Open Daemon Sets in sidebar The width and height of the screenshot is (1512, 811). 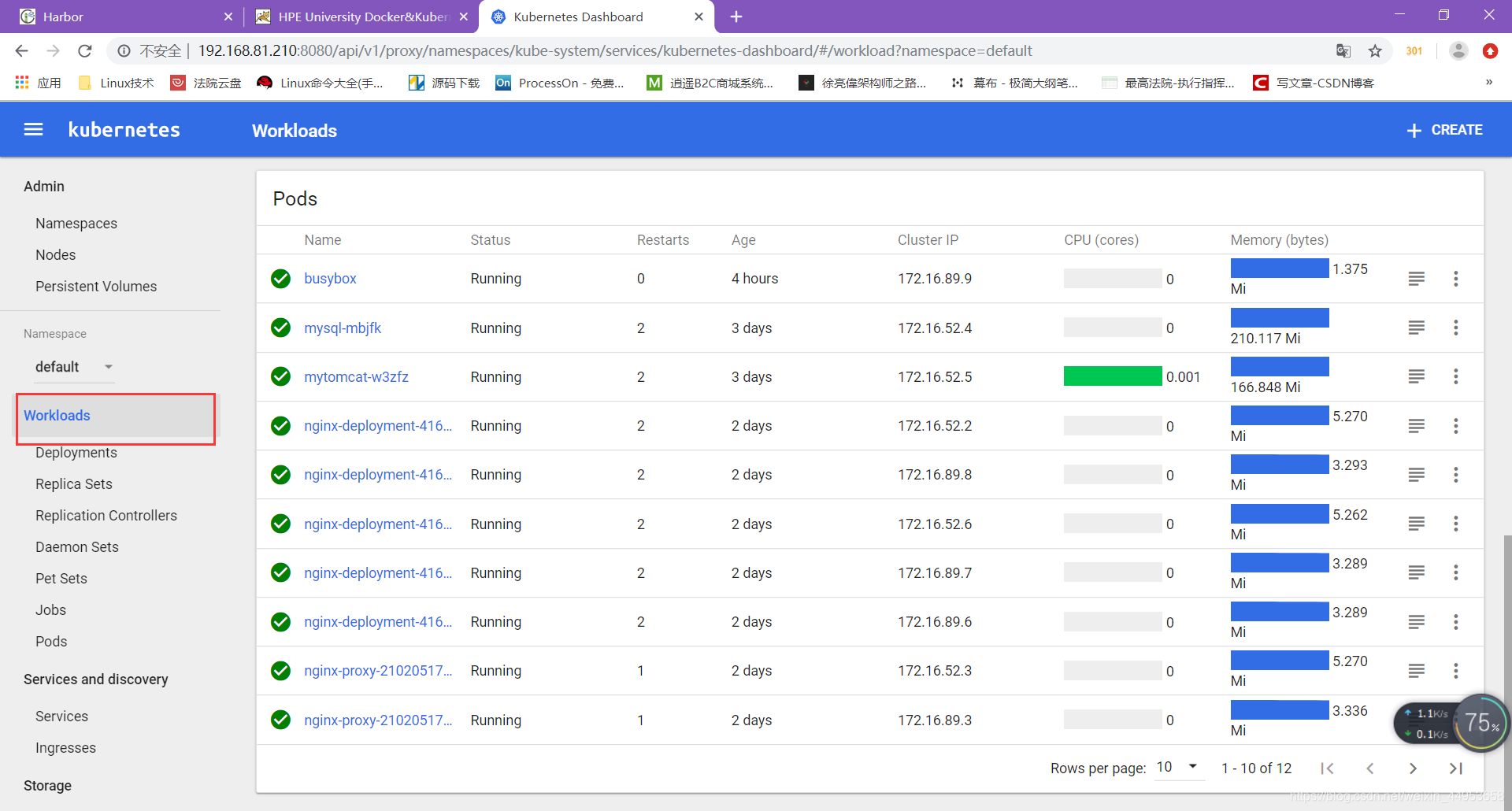point(77,547)
